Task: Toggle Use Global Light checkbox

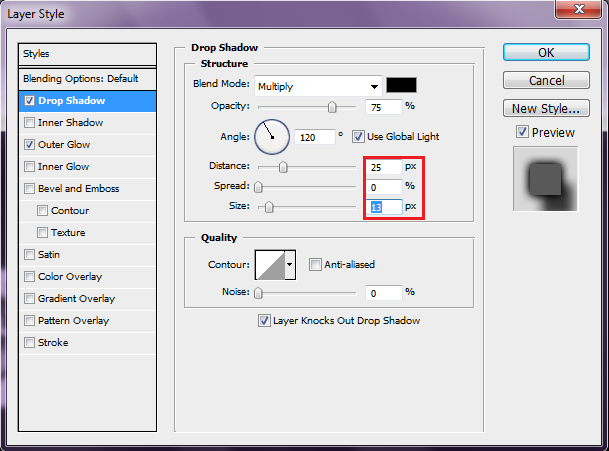Action: [x=358, y=137]
